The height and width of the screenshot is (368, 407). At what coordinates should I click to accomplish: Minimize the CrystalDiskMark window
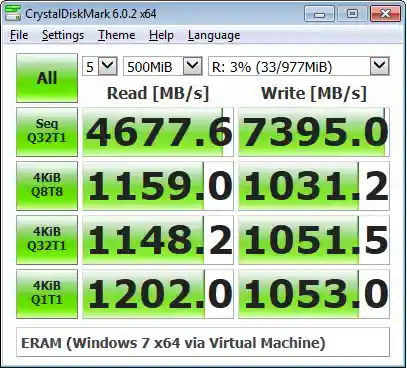point(319,14)
